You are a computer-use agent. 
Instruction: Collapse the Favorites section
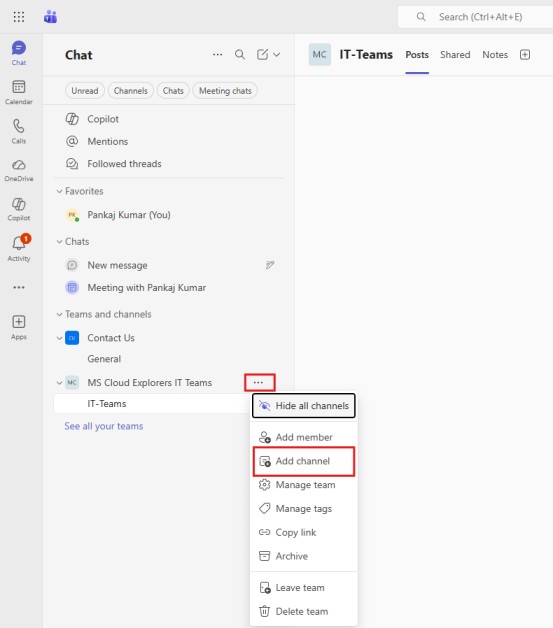[x=59, y=191]
